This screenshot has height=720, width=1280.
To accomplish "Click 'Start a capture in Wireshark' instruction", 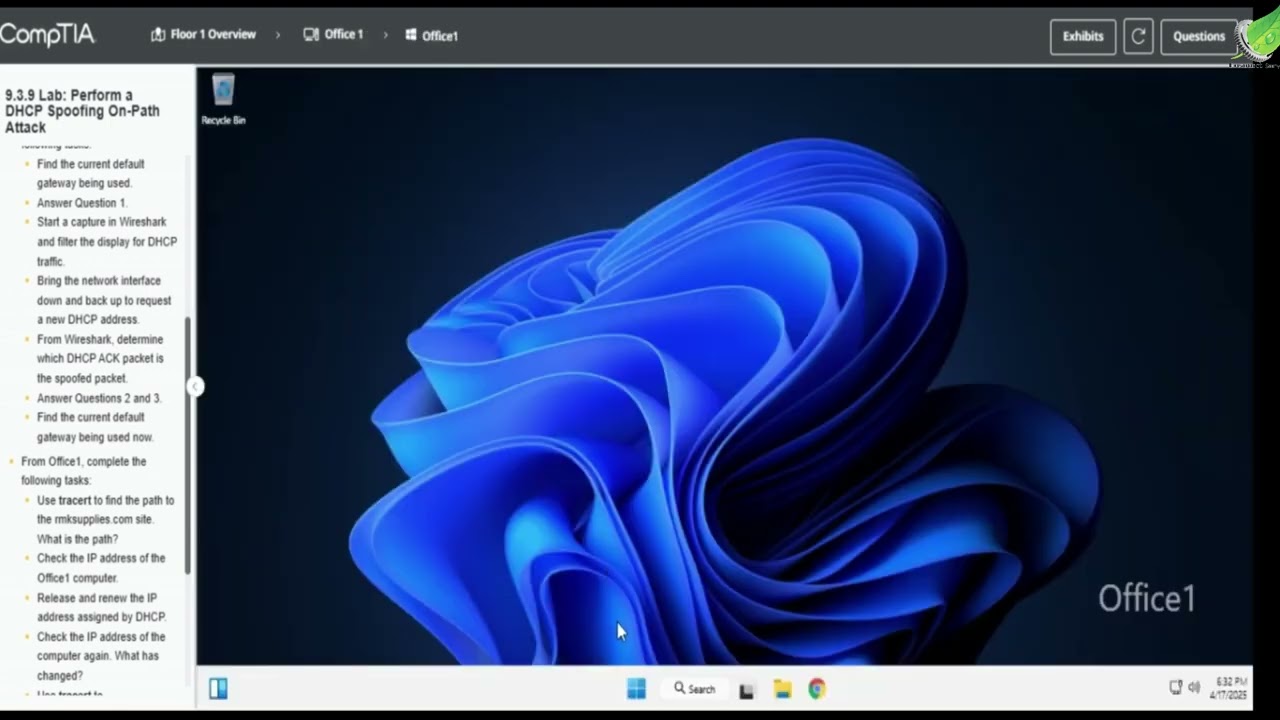I will tap(107, 242).
